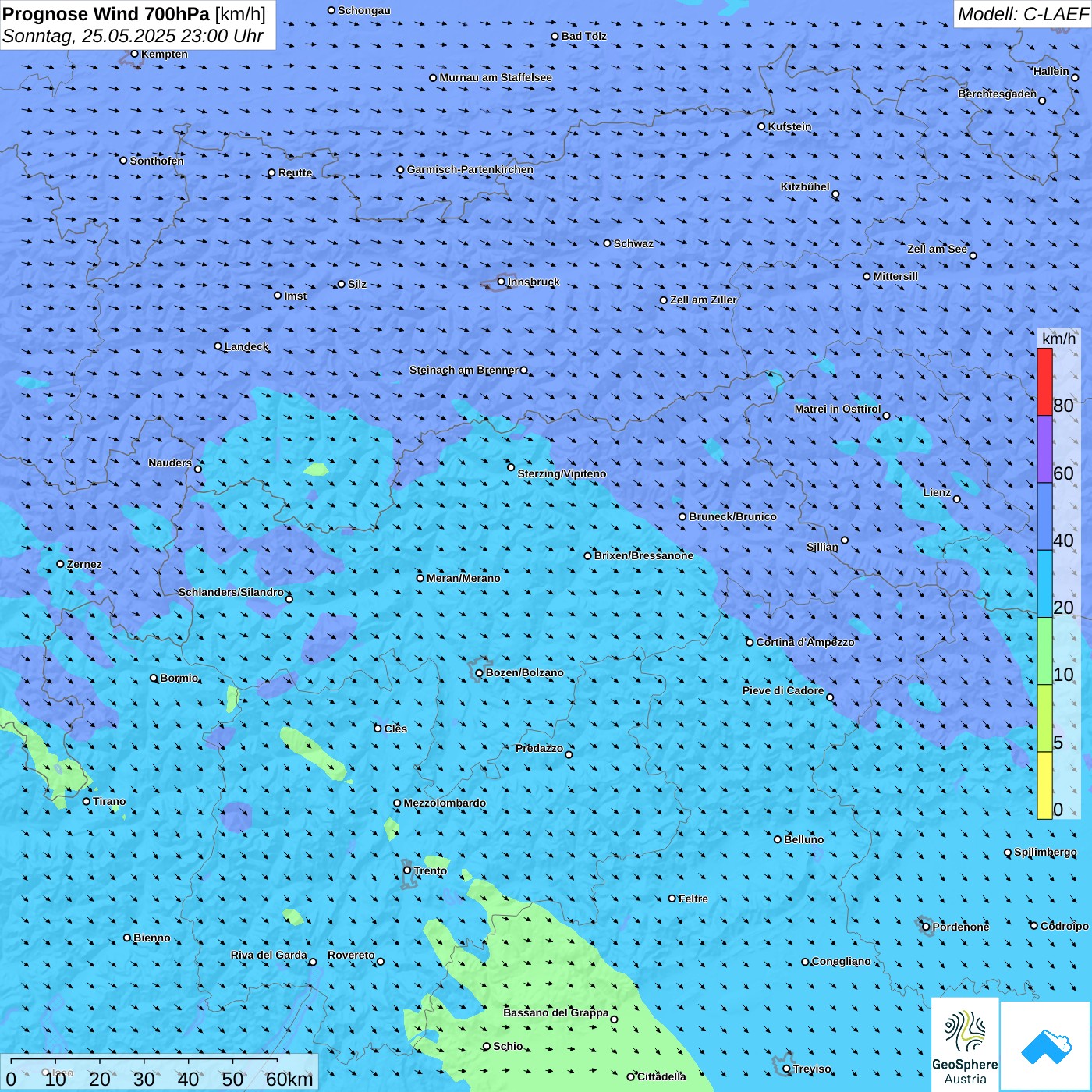The width and height of the screenshot is (1092, 1092).
Task: Click the 'Mezzolombardo' label
Action: pyautogui.click(x=445, y=803)
